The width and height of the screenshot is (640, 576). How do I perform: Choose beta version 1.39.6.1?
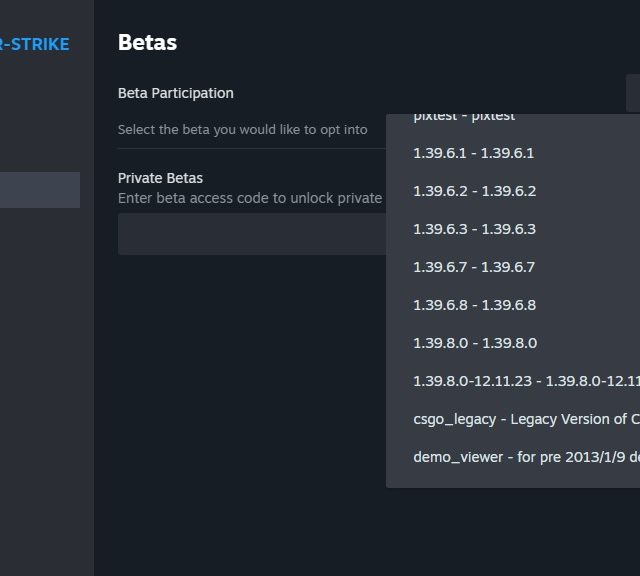[x=473, y=153]
